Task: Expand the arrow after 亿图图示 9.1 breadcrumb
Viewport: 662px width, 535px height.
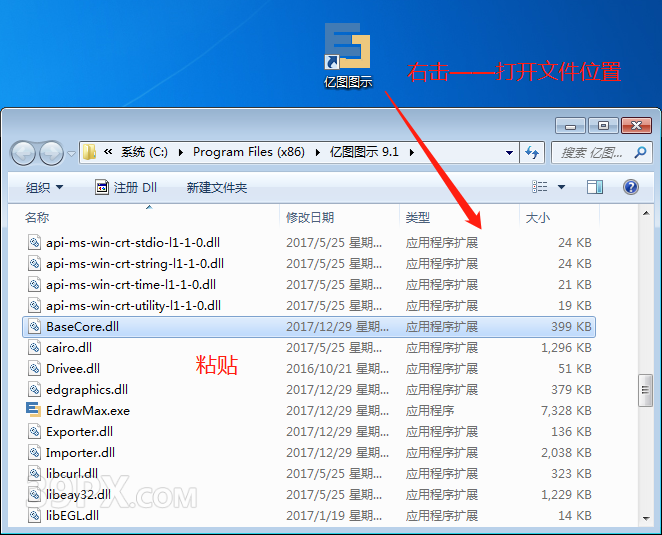Action: pyautogui.click(x=412, y=152)
